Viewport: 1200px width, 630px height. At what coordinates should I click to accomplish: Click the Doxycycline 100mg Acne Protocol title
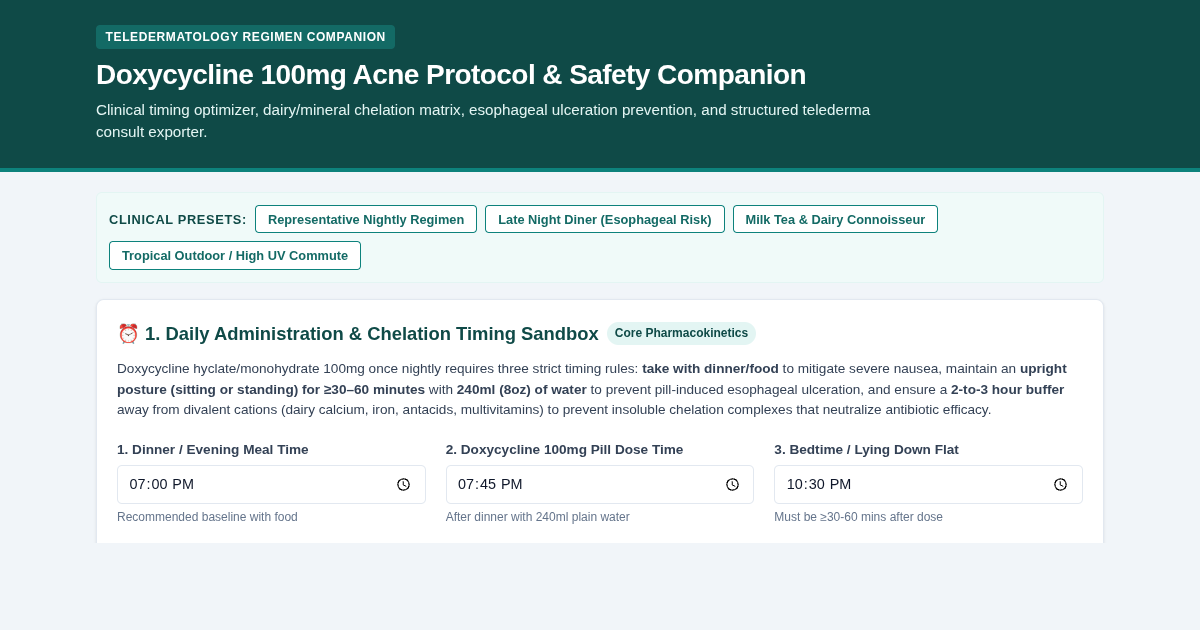(451, 74)
